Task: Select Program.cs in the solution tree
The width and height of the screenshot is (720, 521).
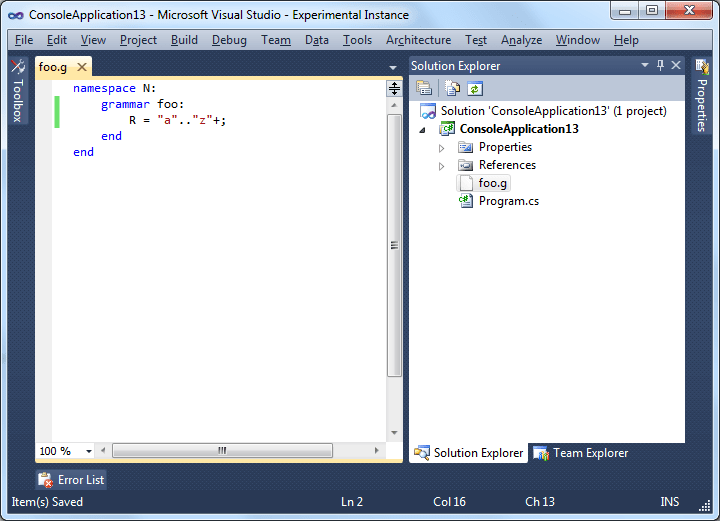Action: pos(509,201)
